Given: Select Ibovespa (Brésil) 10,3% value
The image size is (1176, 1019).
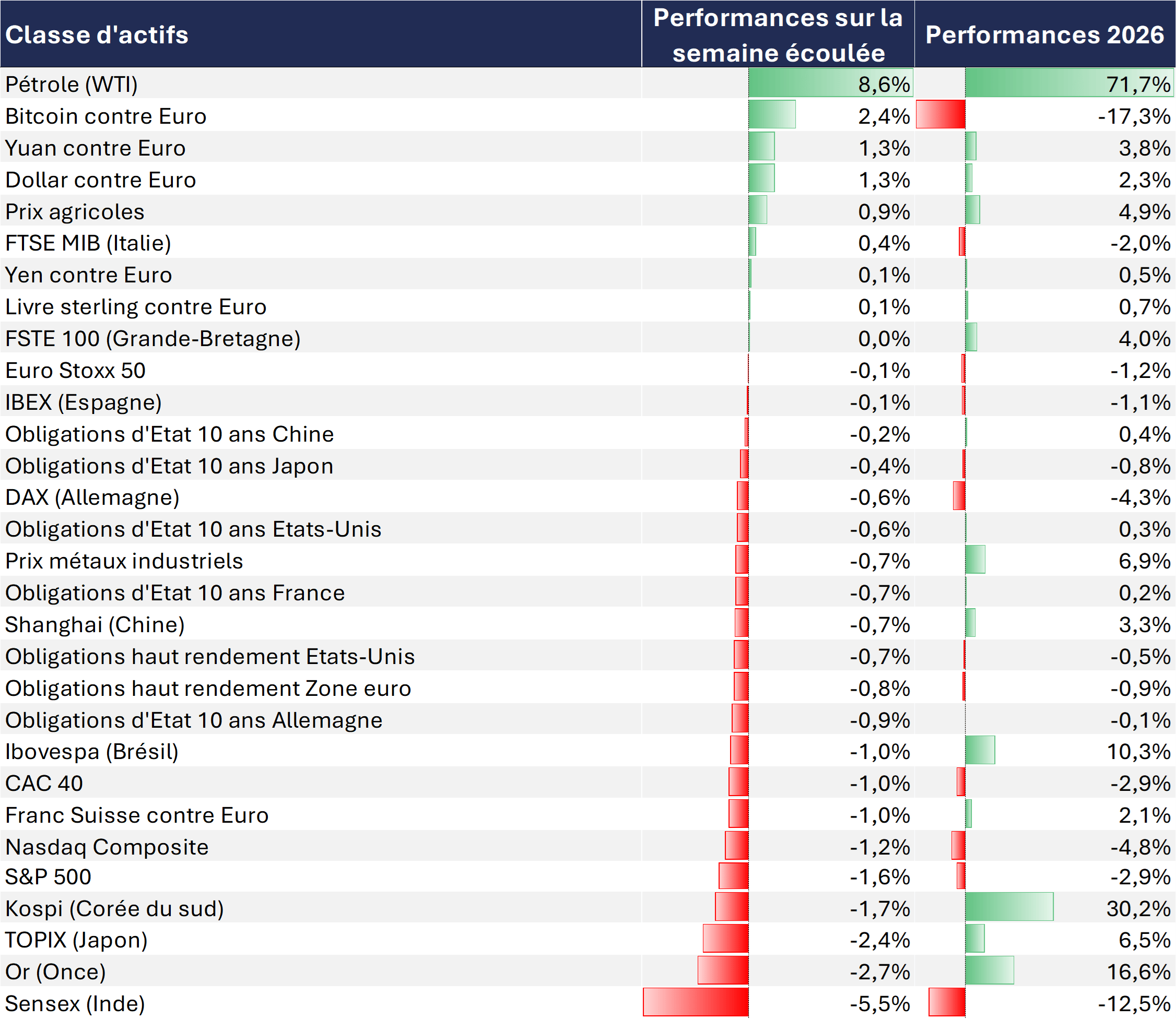Looking at the screenshot, I should click(x=1138, y=752).
